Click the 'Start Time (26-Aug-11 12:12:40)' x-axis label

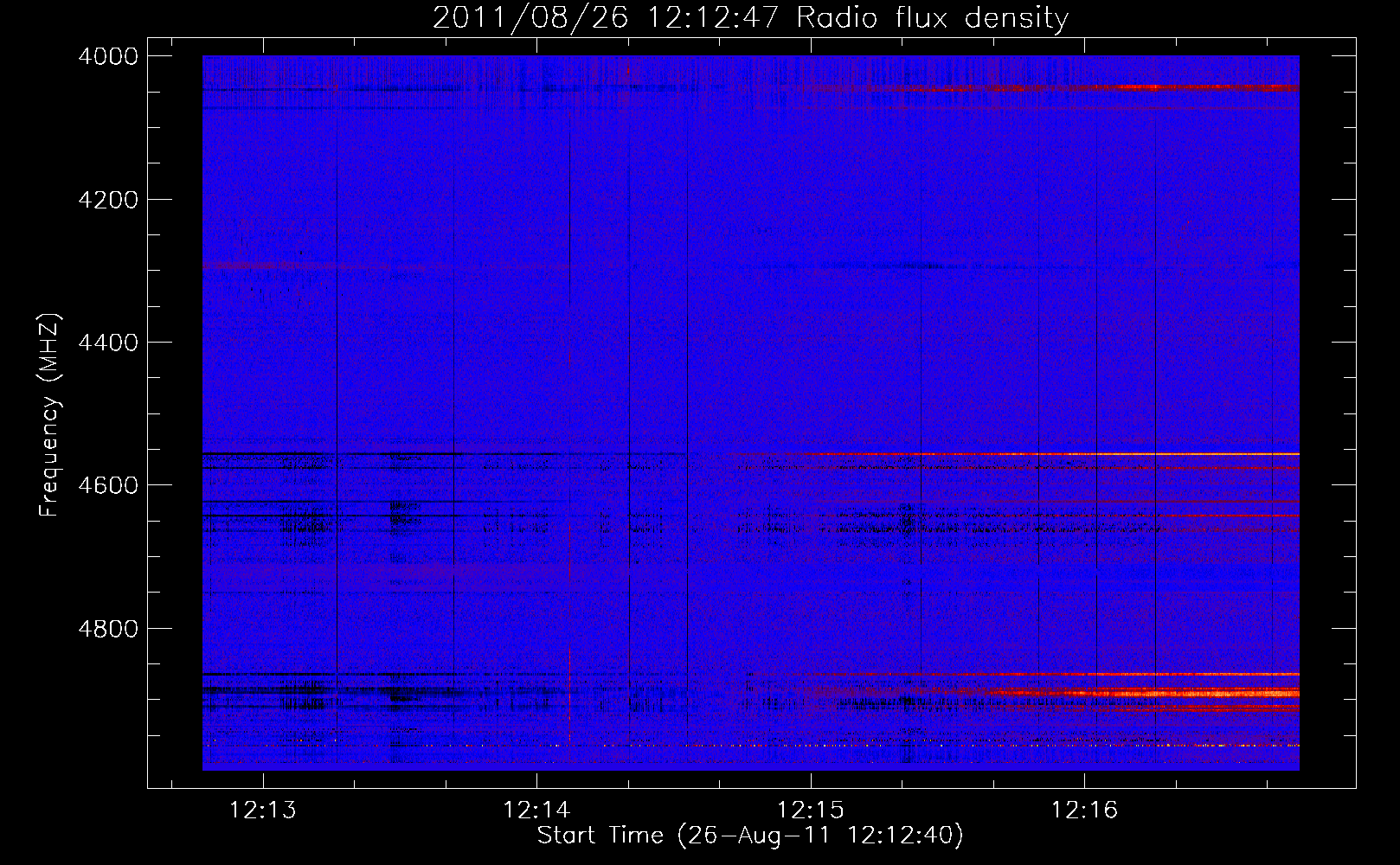click(x=750, y=836)
